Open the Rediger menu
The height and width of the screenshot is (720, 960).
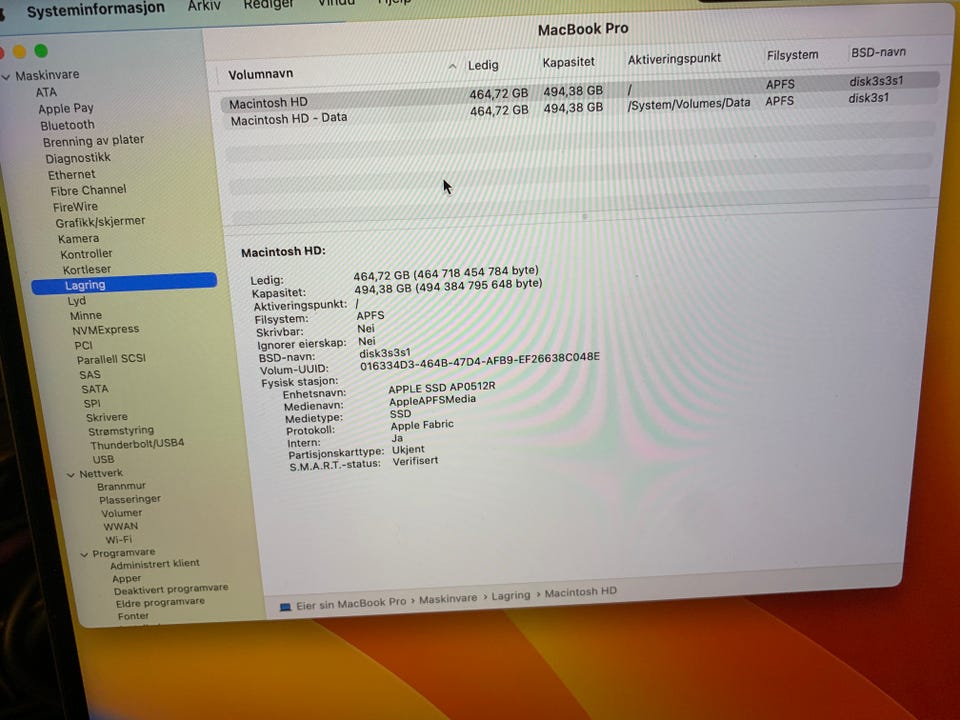click(268, 5)
